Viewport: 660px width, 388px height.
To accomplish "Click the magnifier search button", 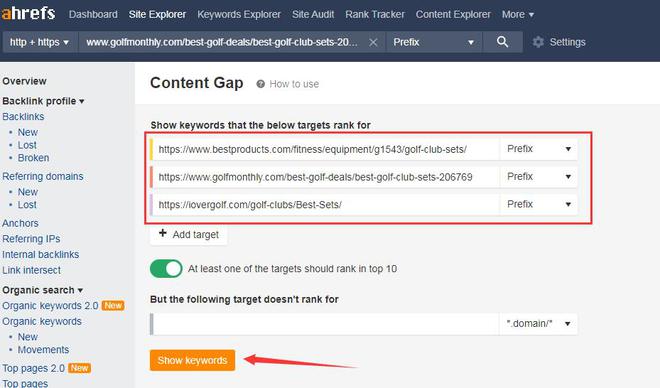I will [503, 42].
